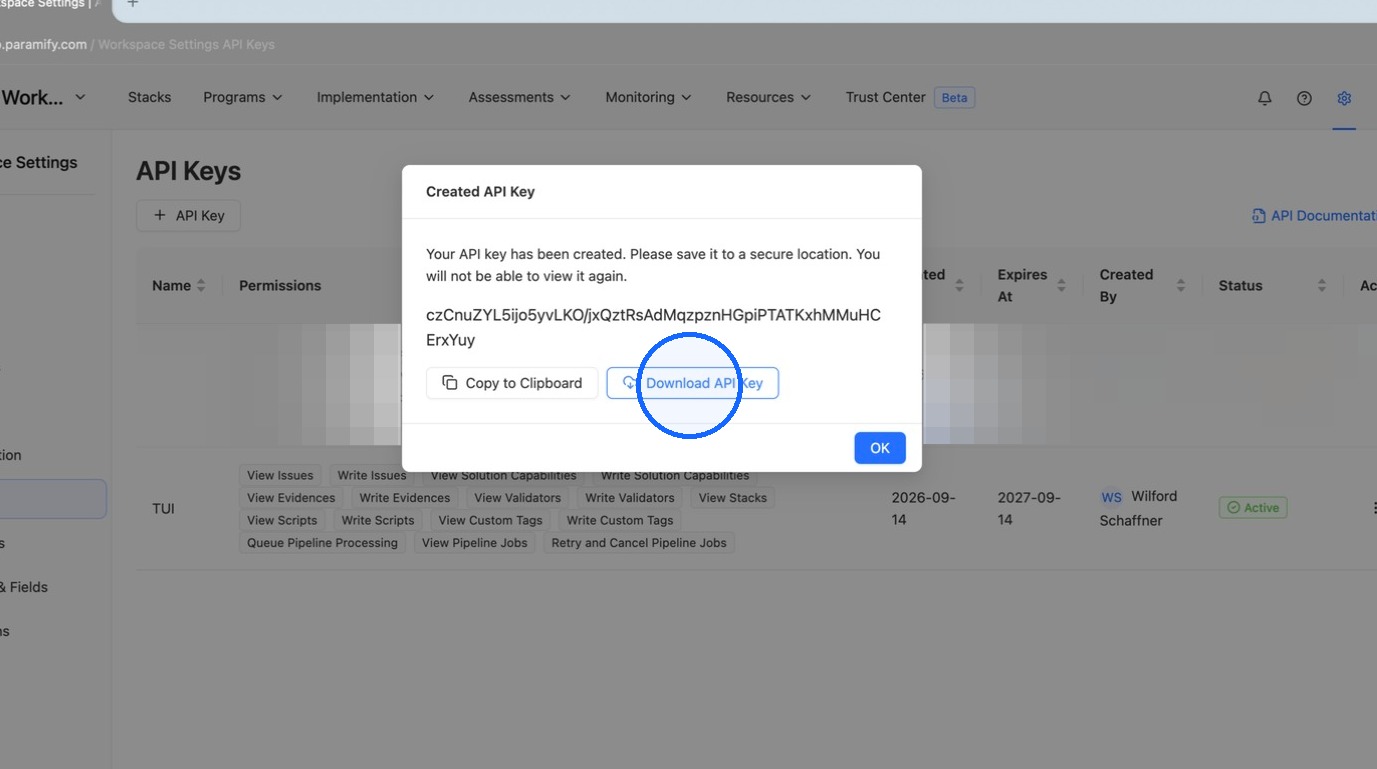This screenshot has width=1377, height=769.
Task: Open notifications bell icon
Action: 1264,98
